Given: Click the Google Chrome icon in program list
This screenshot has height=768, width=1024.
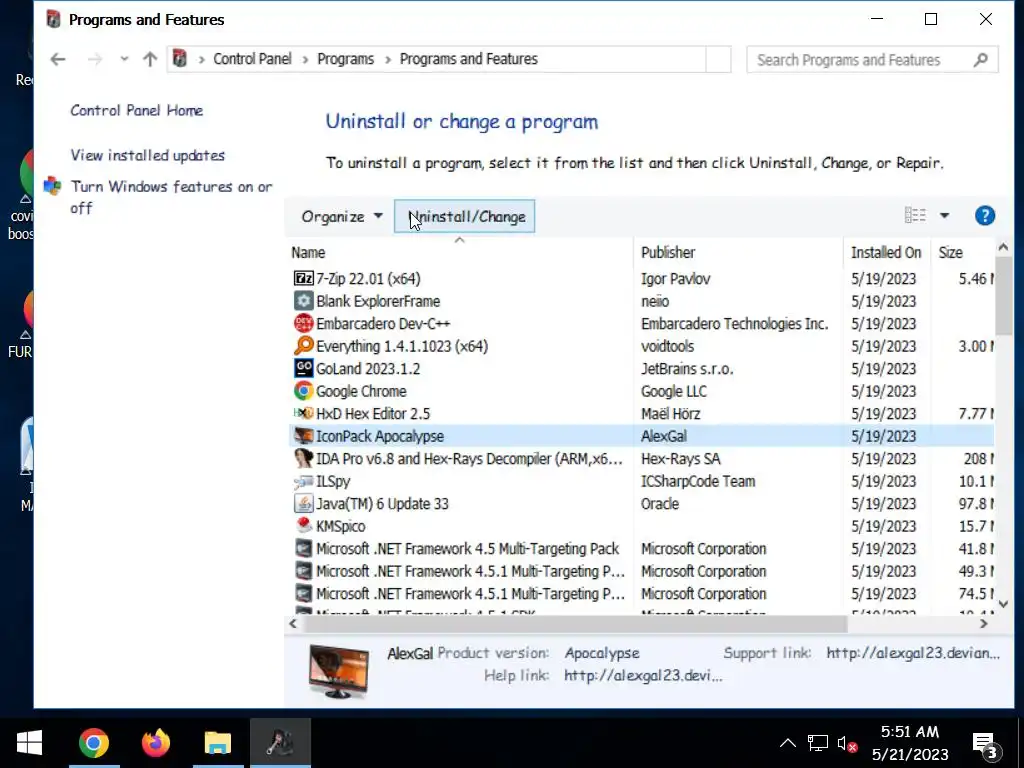Looking at the screenshot, I should (x=304, y=391).
